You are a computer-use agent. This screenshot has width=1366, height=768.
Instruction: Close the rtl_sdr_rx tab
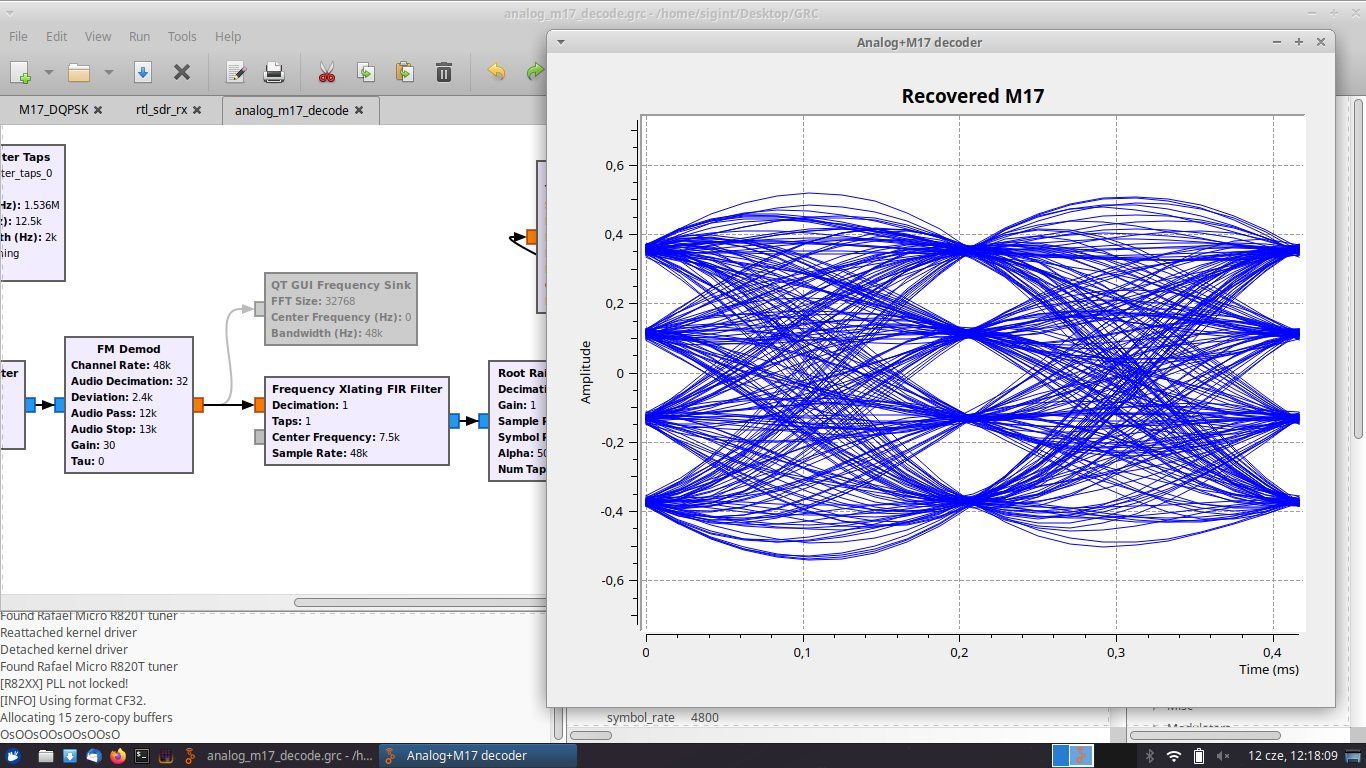(197, 110)
